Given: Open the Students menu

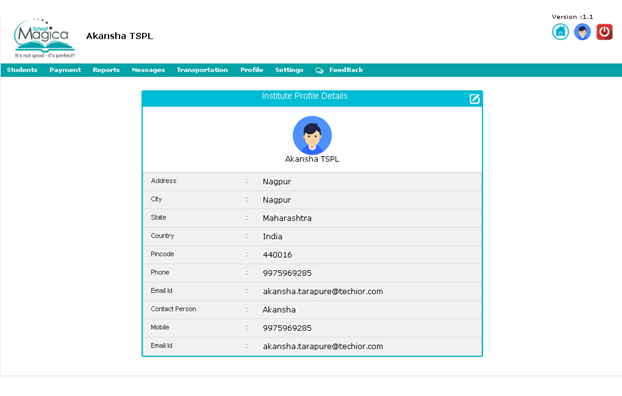Looking at the screenshot, I should tap(22, 70).
